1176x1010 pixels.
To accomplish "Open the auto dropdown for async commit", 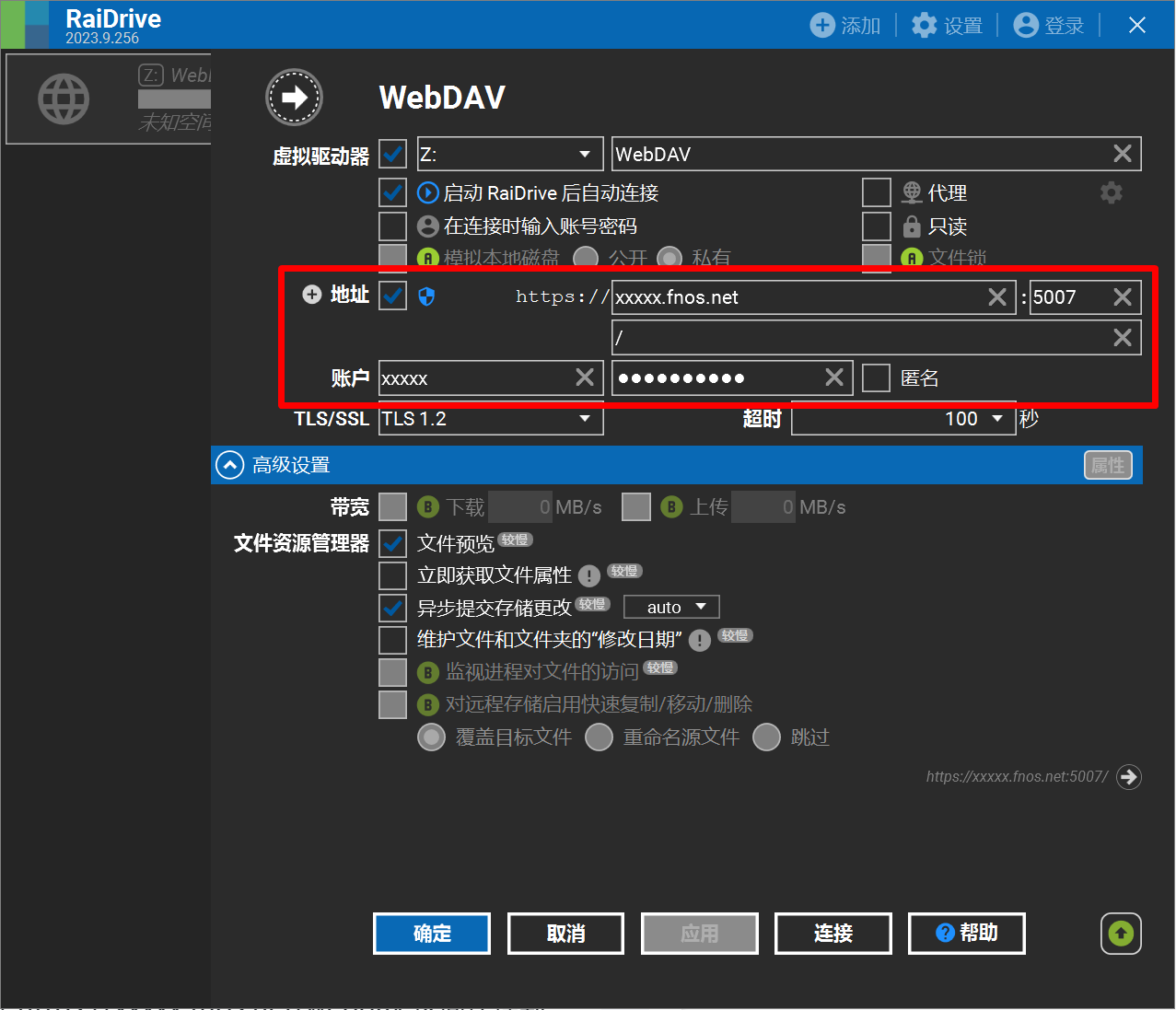I will pyautogui.click(x=671, y=607).
